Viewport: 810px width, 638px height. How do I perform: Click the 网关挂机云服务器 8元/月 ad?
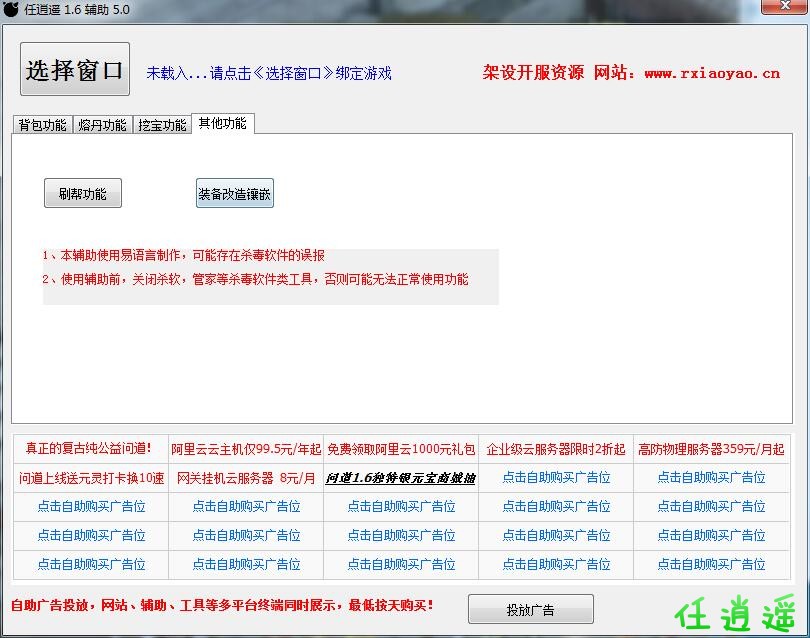[x=246, y=478]
